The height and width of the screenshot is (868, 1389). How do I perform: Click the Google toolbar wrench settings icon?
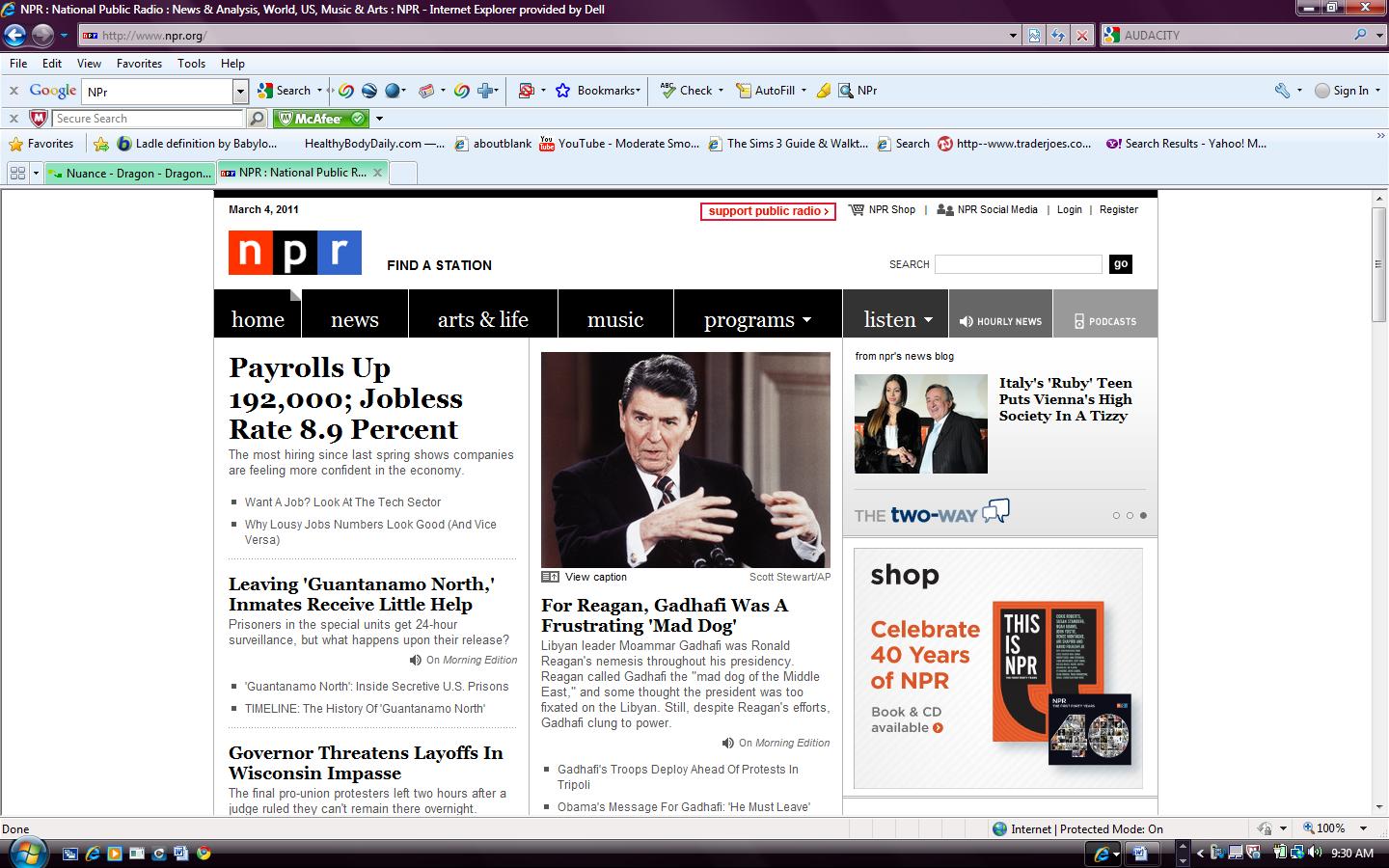tap(1282, 91)
